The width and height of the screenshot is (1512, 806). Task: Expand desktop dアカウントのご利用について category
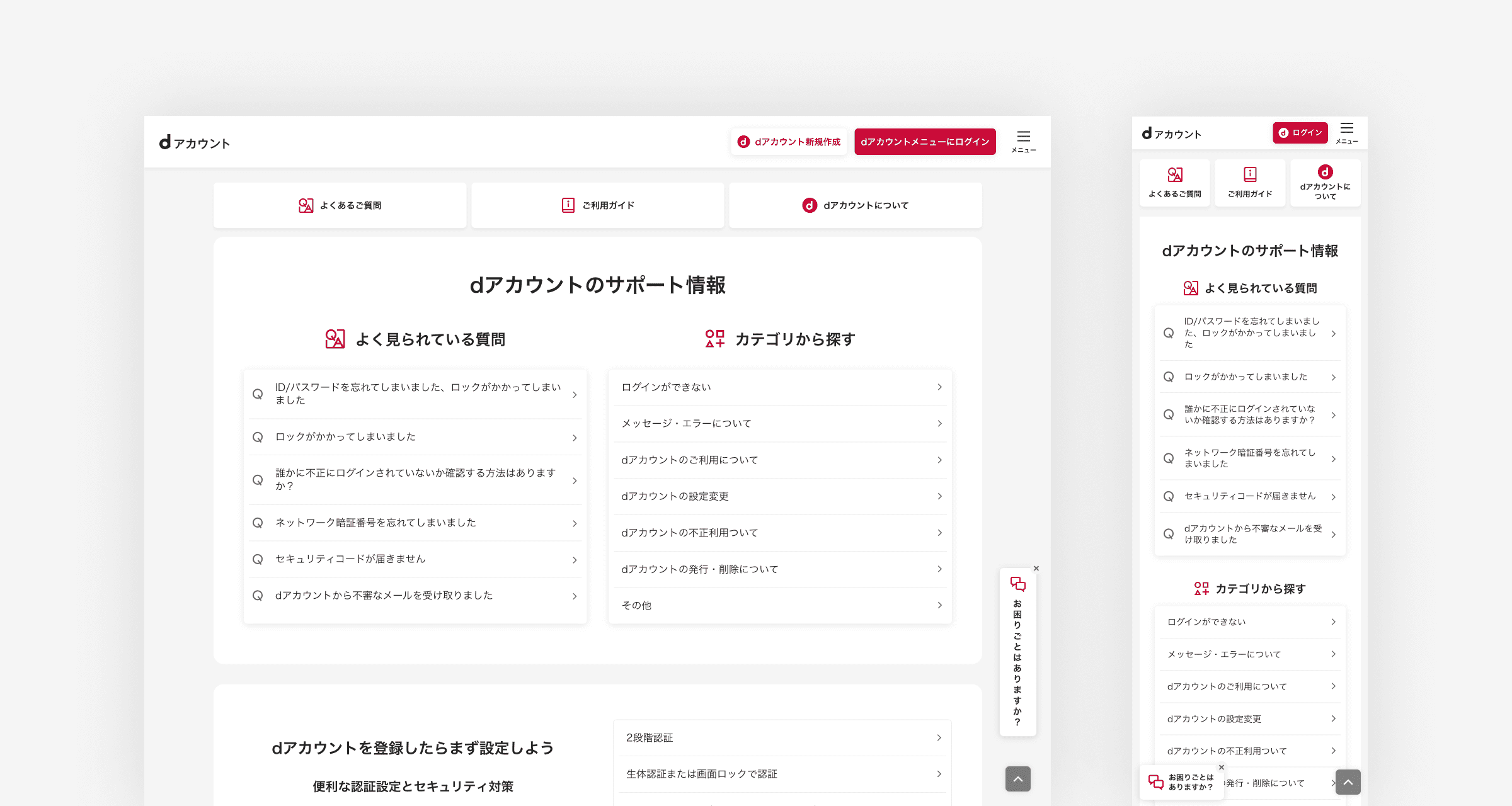(x=780, y=460)
